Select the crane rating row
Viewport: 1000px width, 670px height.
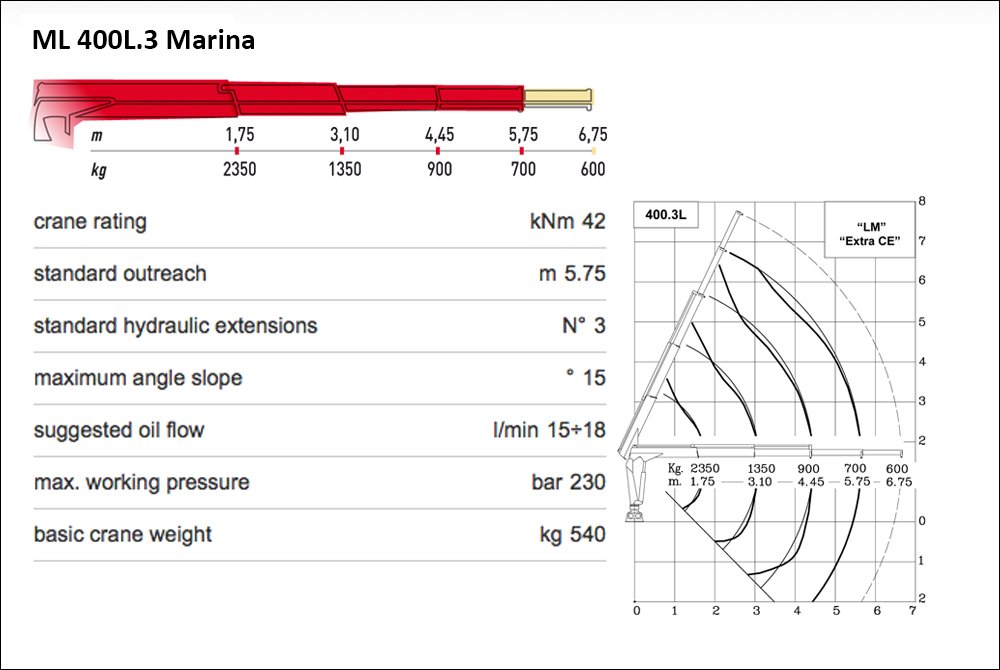point(320,222)
